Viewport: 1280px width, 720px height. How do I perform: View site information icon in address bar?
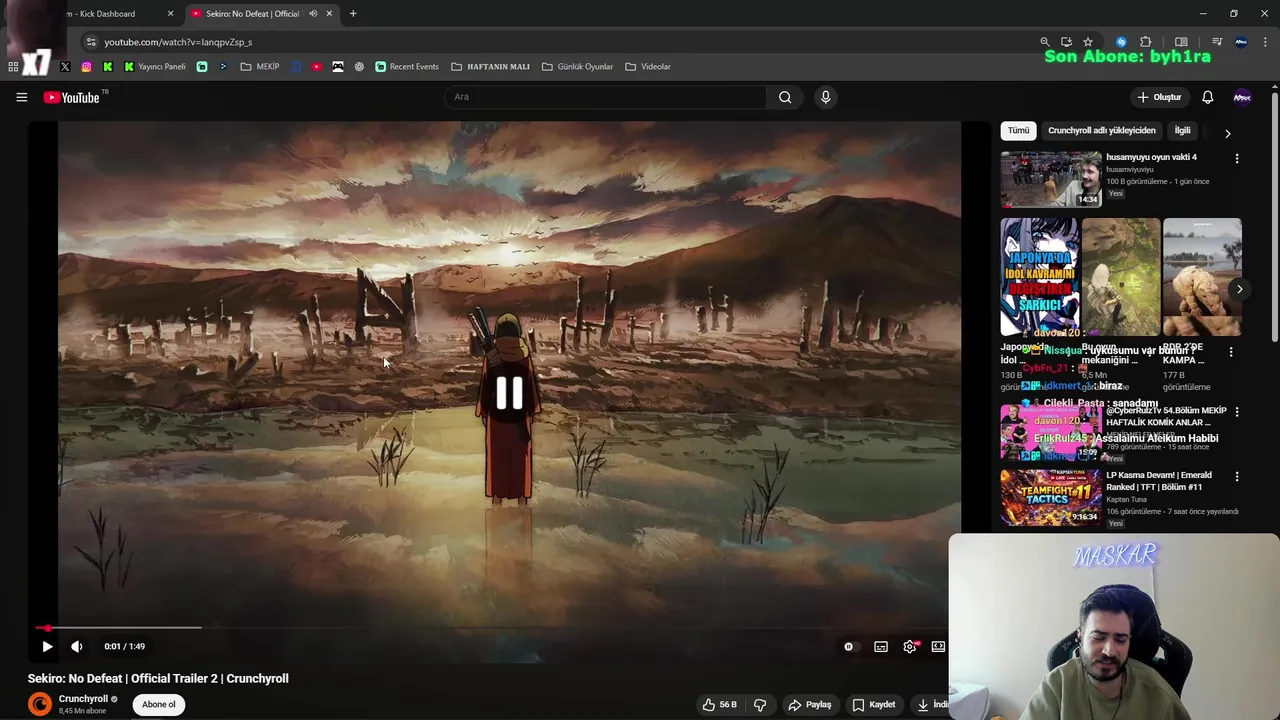pos(91,42)
